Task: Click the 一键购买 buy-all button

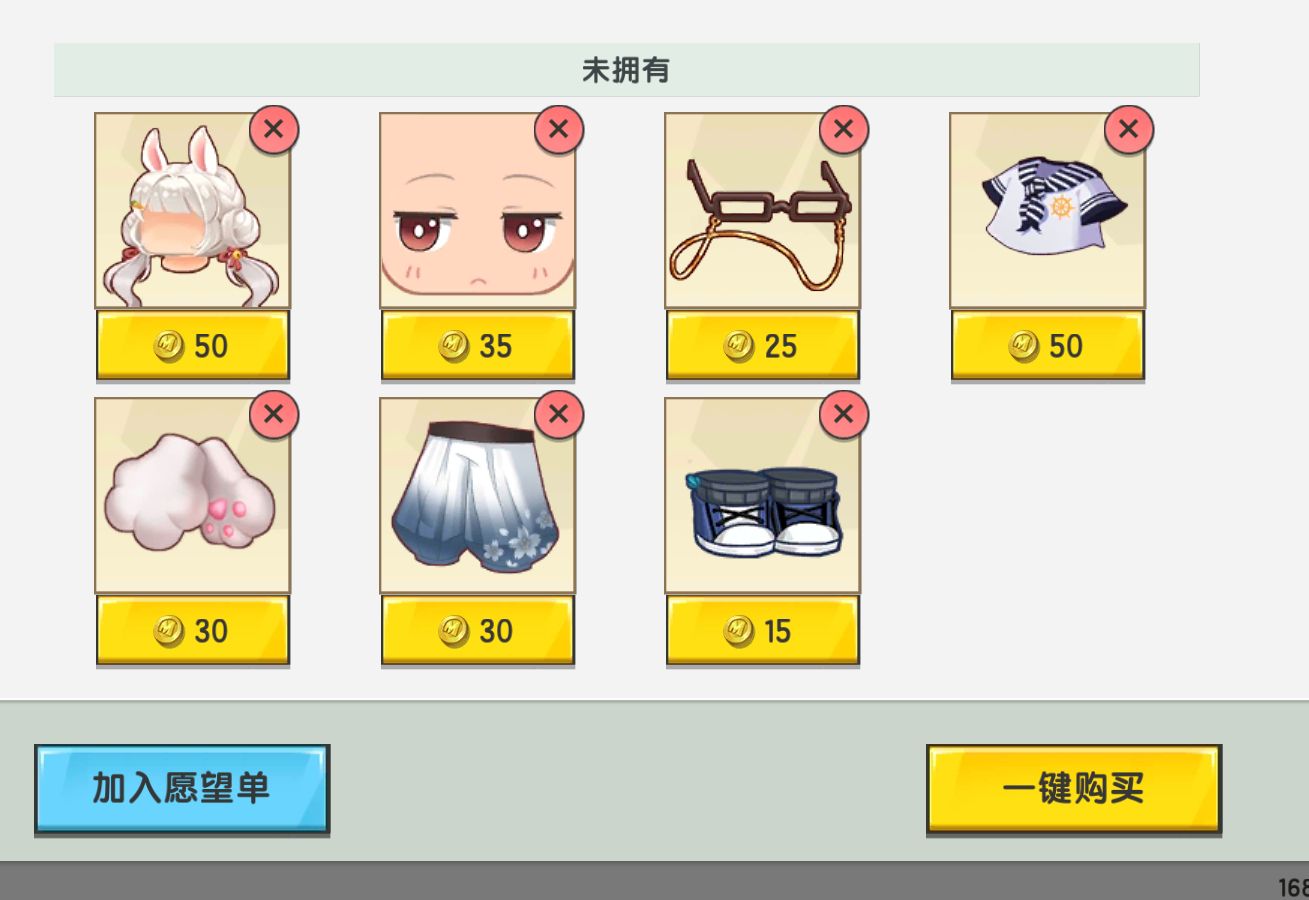Action: pos(1074,789)
